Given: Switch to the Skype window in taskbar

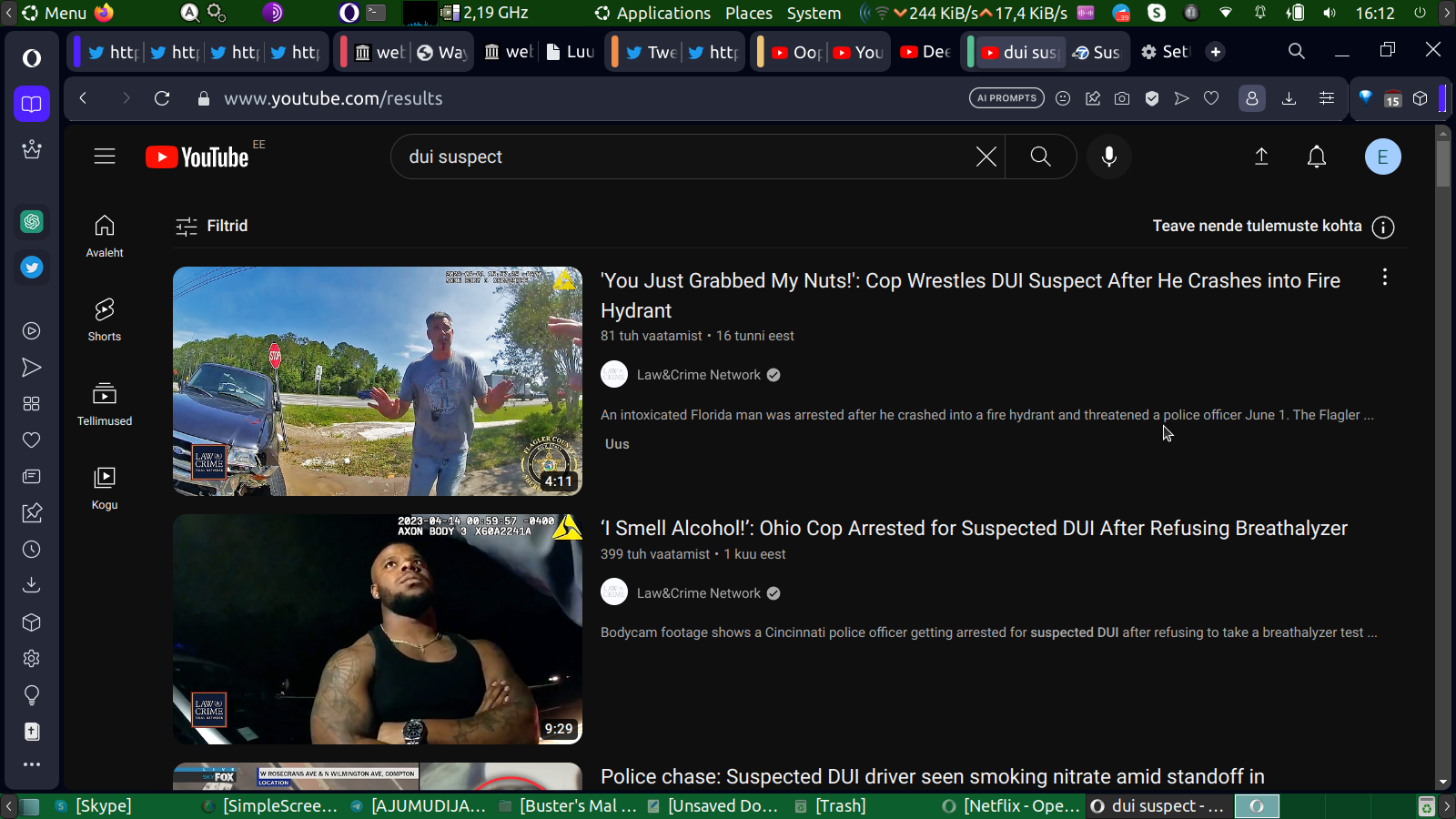Looking at the screenshot, I should (x=95, y=806).
